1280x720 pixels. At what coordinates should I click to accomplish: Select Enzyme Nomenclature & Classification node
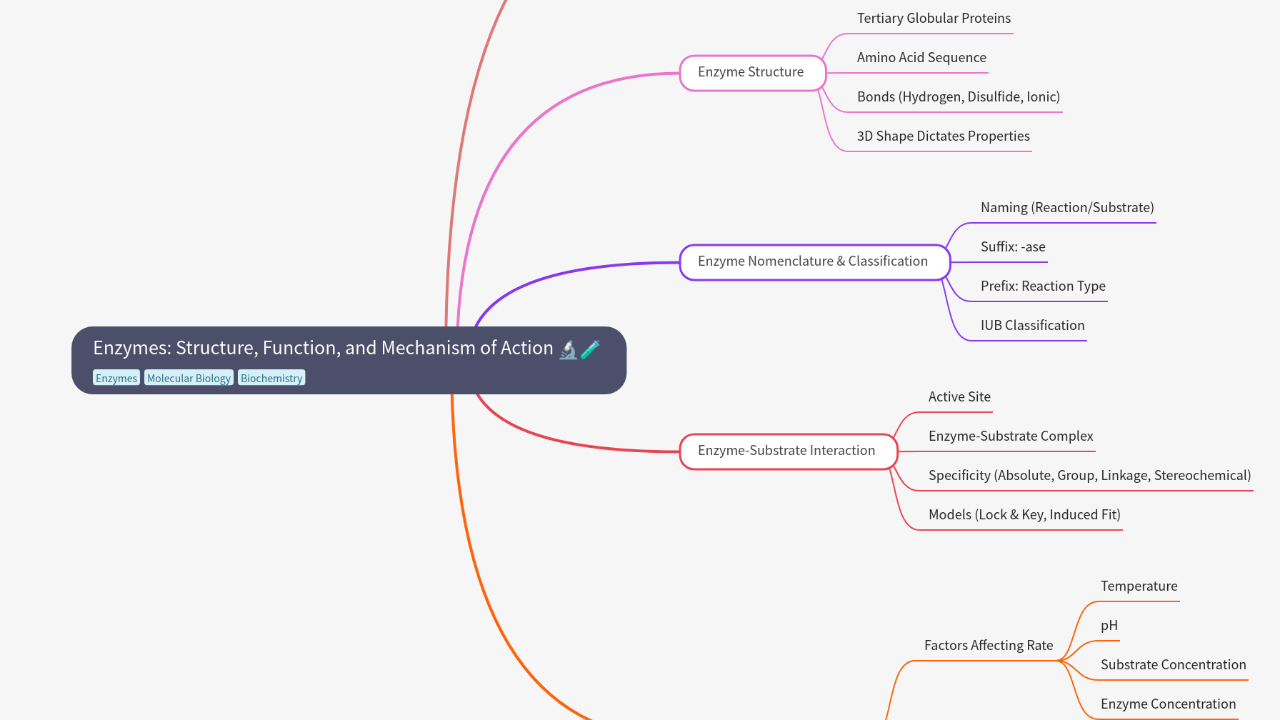(x=814, y=262)
